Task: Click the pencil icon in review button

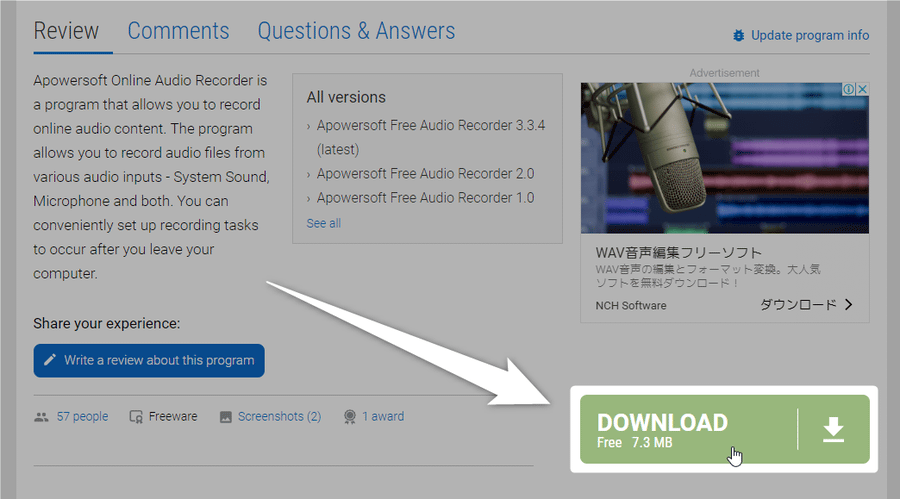Action: 50,360
